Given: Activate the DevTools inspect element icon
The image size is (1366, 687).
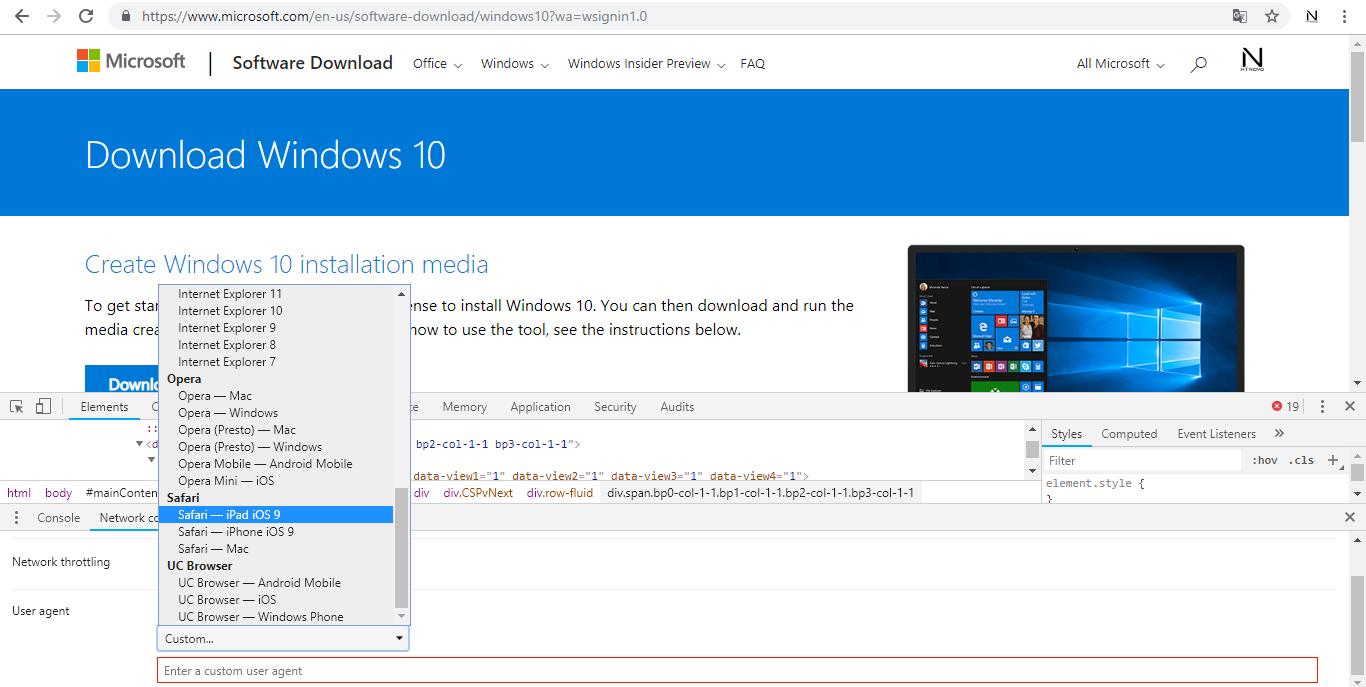Looking at the screenshot, I should click(17, 406).
